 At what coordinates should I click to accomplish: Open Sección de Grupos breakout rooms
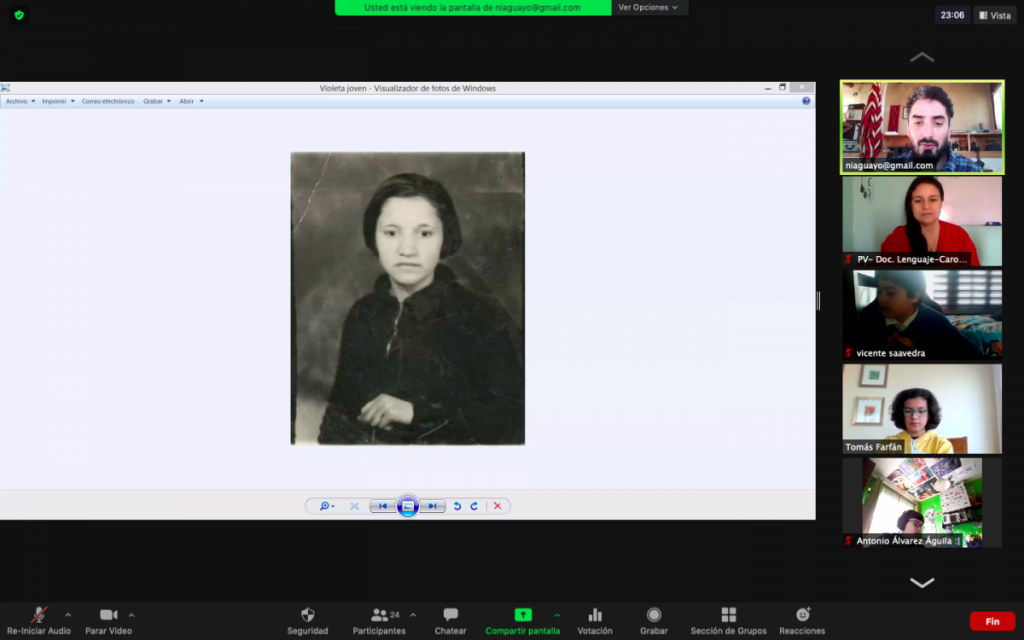pos(728,615)
